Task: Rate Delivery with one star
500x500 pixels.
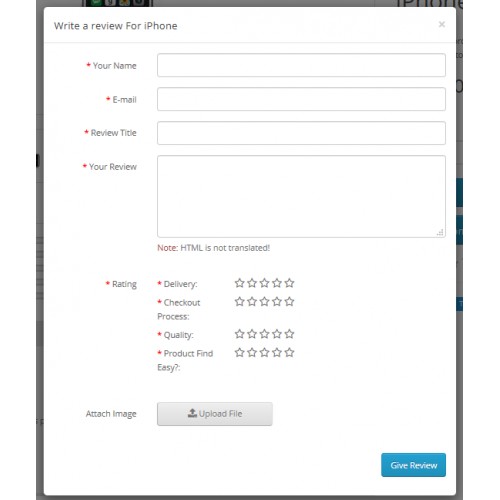Action: point(239,283)
